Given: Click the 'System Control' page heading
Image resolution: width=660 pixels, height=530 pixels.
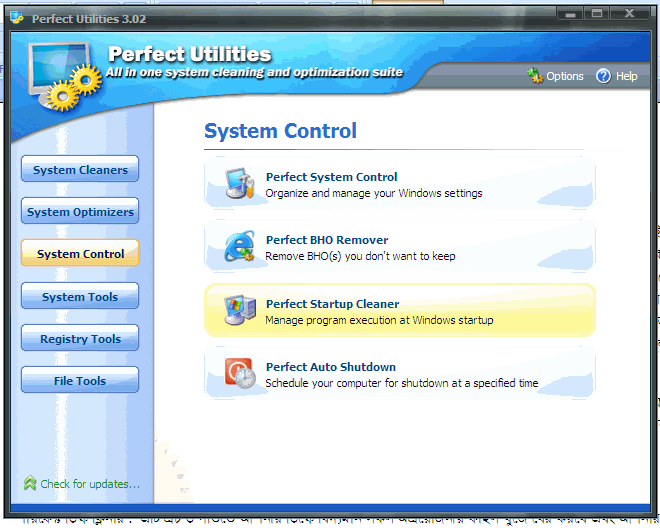Looking at the screenshot, I should [x=280, y=131].
